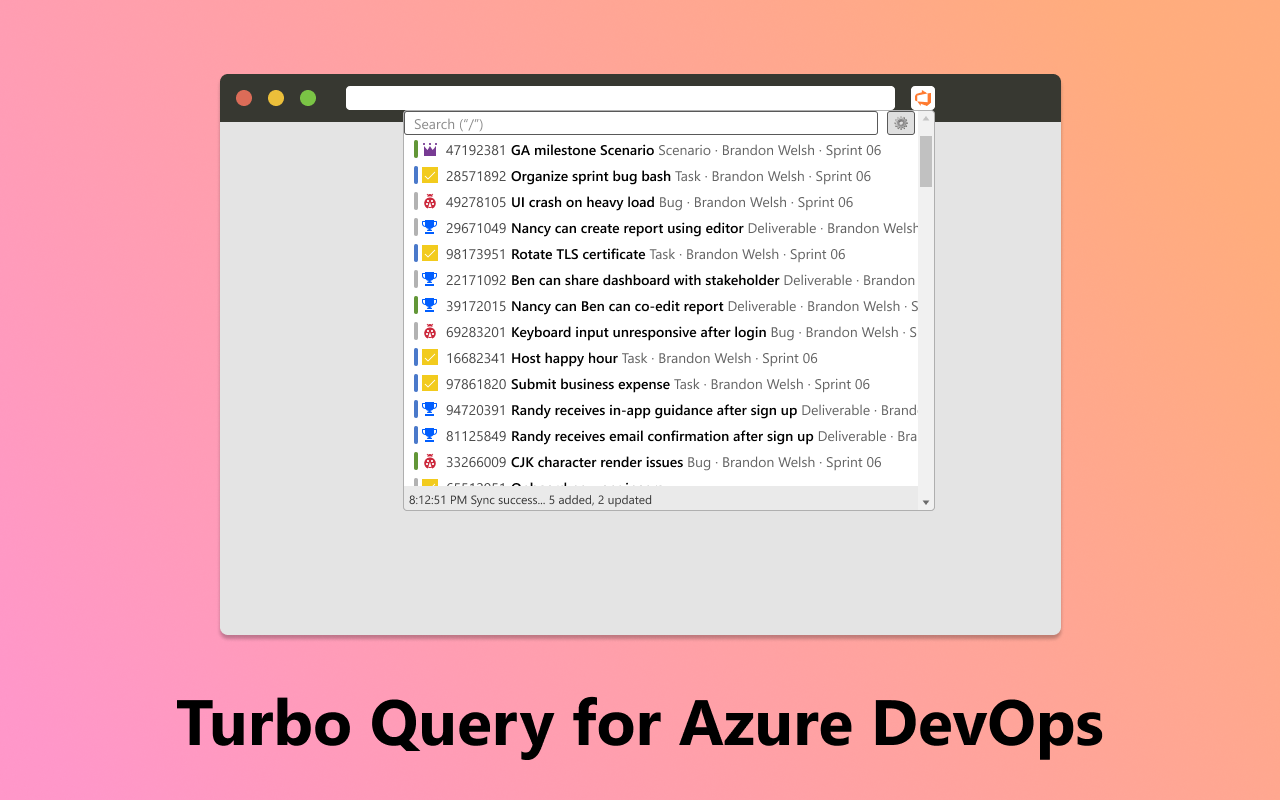Click the browser address bar
The height and width of the screenshot is (800, 1280).
coord(620,97)
